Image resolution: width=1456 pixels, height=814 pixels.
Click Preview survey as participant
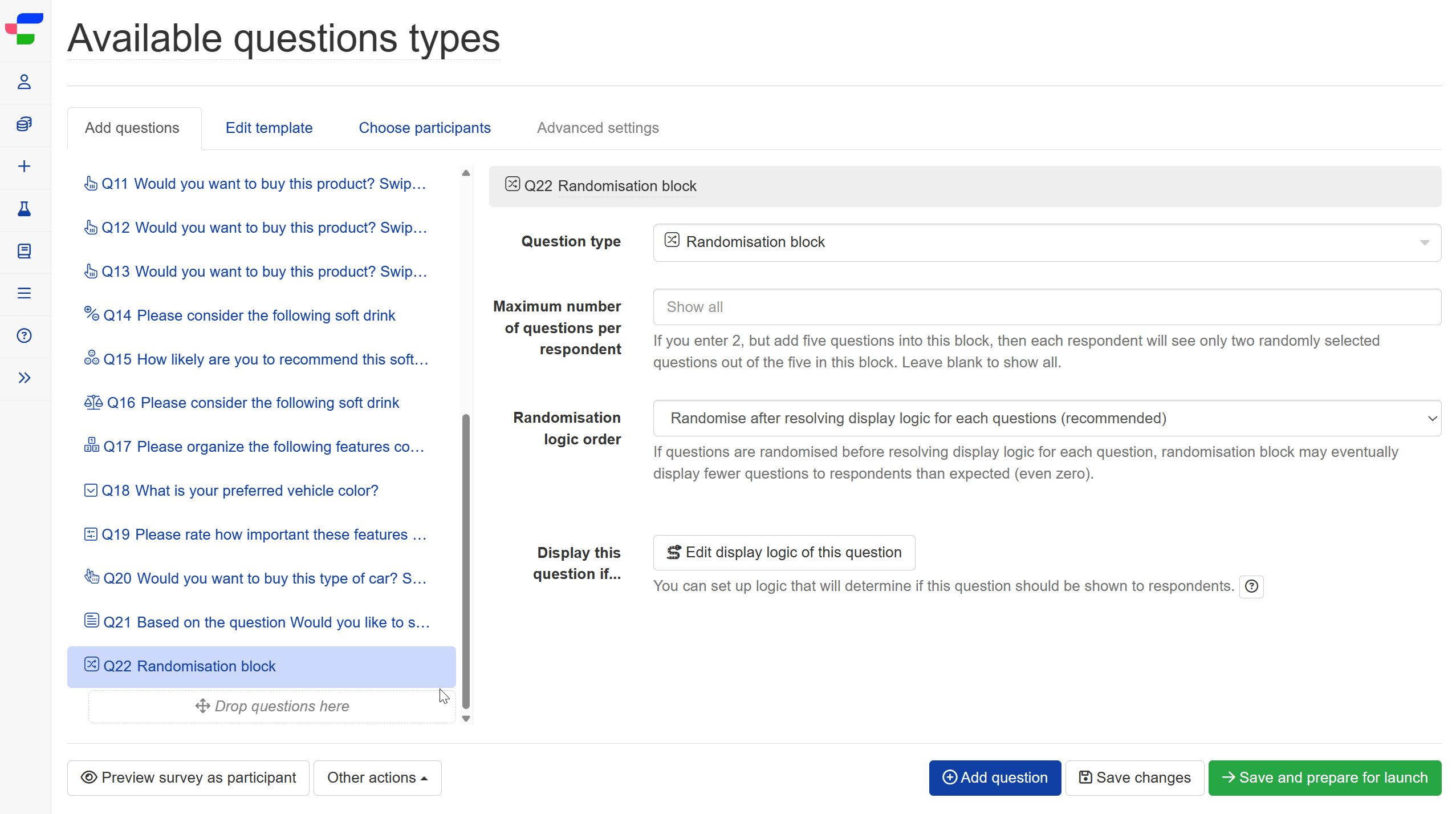188,777
